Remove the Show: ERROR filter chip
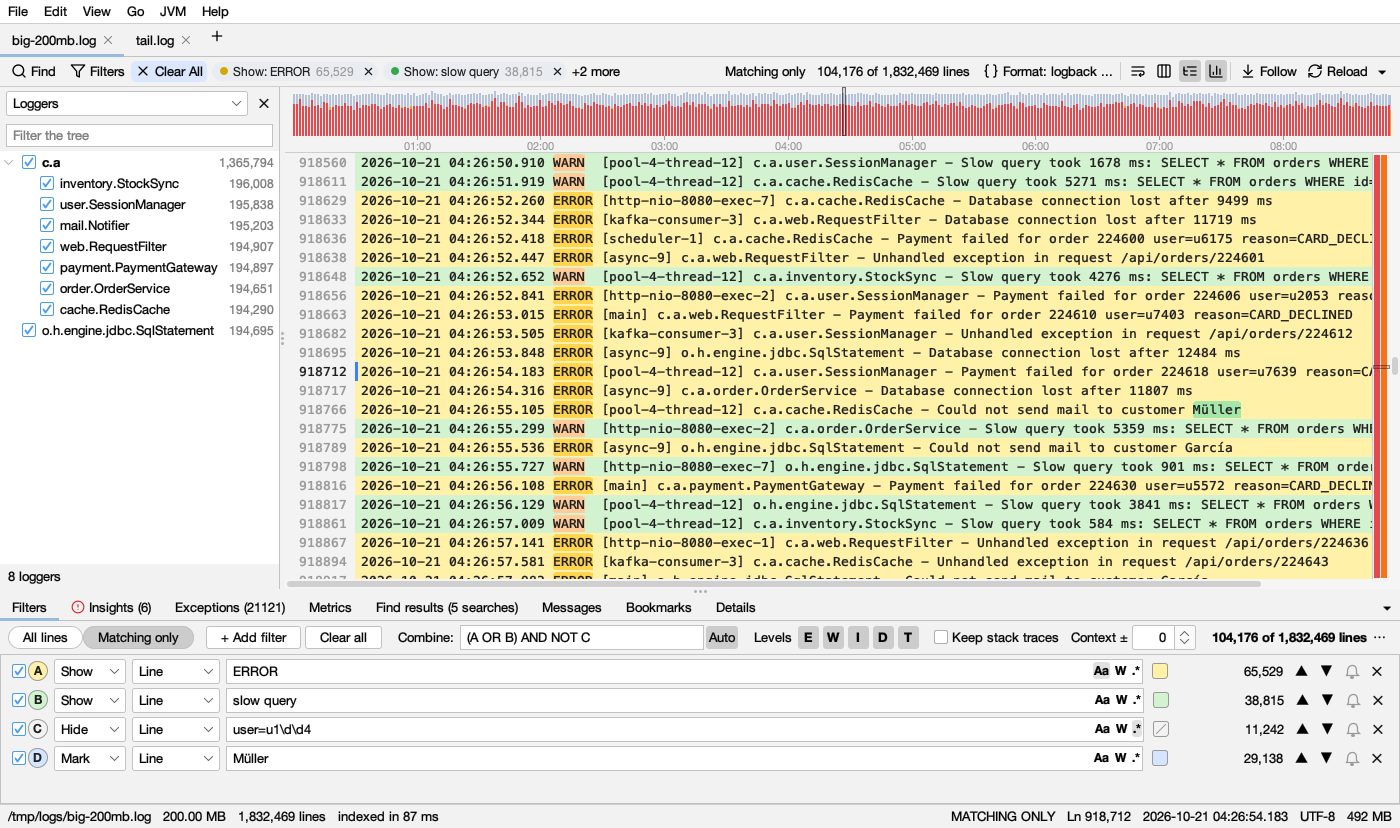 click(x=368, y=71)
